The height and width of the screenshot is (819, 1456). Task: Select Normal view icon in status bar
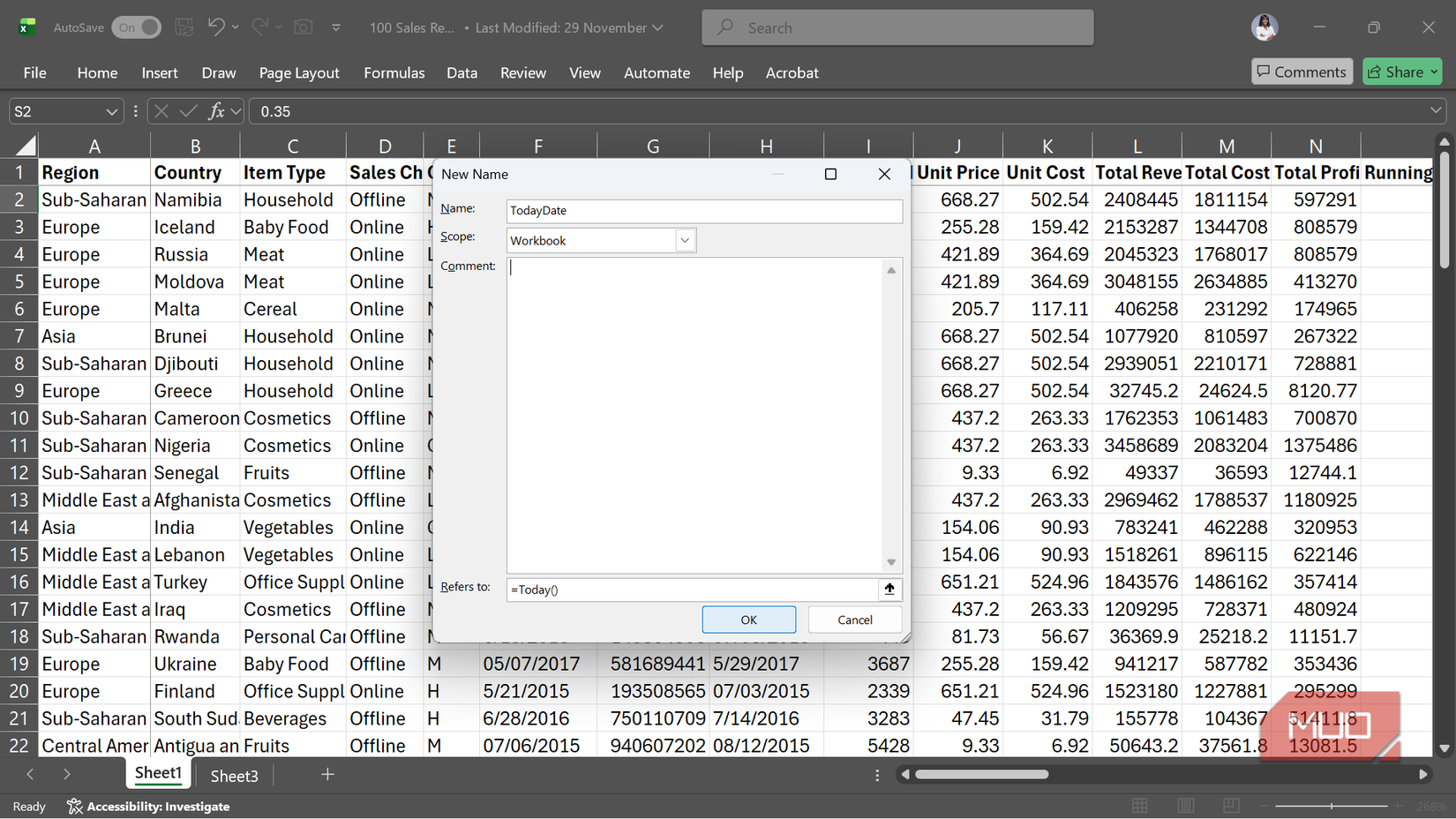(1139, 806)
